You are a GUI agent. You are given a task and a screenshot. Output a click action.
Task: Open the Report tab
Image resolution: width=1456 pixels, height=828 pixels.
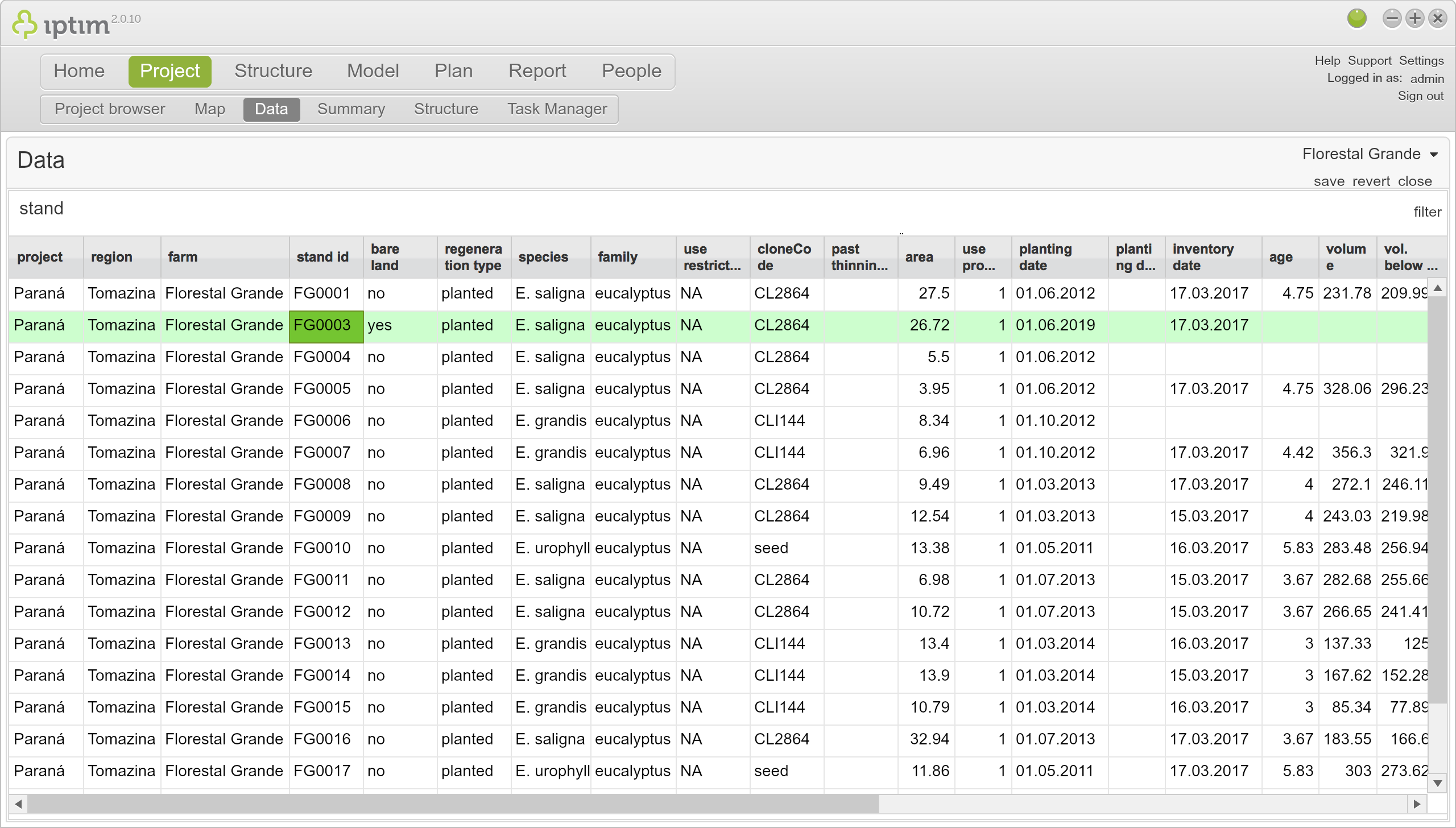point(537,71)
